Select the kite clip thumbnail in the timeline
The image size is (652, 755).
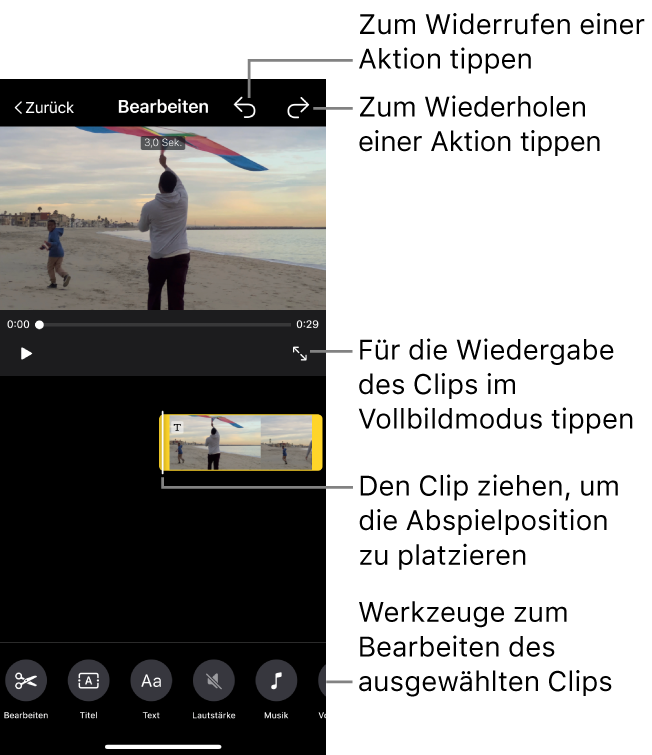pos(241,443)
